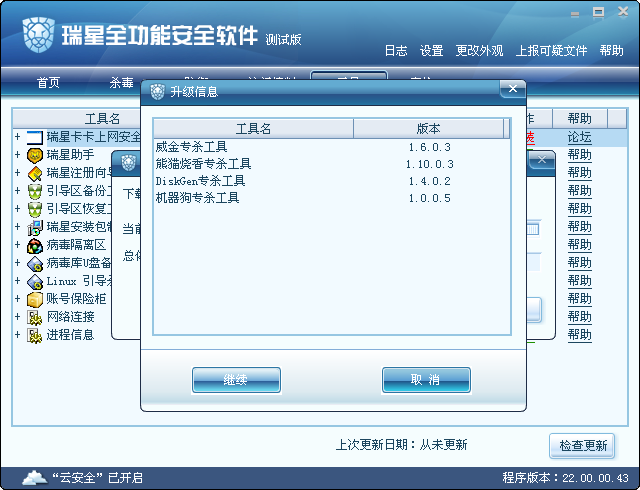Image resolution: width=640 pixels, height=490 pixels.
Task: Open 帮助 link for 进程信息 row
Action: (580, 335)
